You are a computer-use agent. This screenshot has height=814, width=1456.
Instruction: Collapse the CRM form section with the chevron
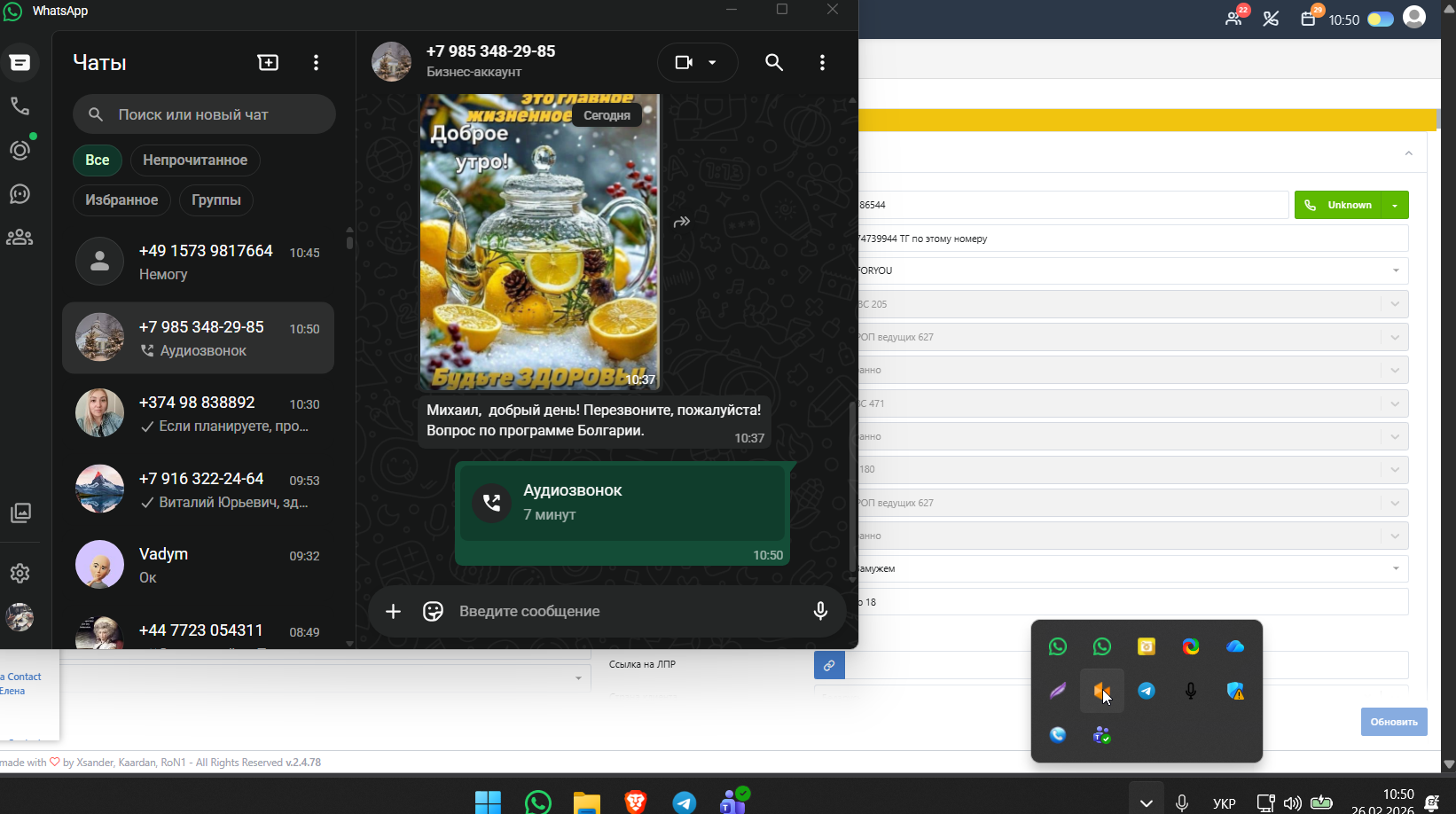[x=1409, y=153]
